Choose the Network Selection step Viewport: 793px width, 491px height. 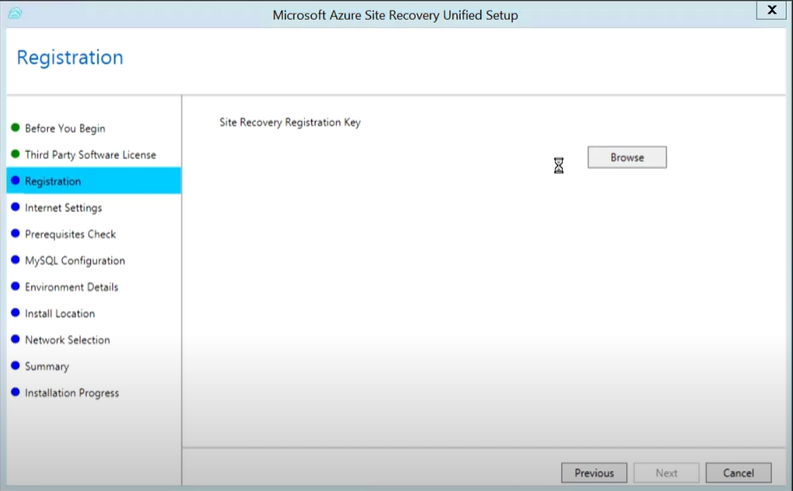coord(67,340)
